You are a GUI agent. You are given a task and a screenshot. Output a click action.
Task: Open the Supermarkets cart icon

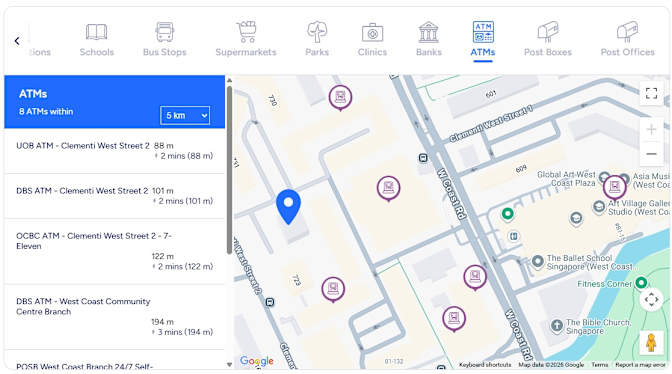click(x=246, y=32)
